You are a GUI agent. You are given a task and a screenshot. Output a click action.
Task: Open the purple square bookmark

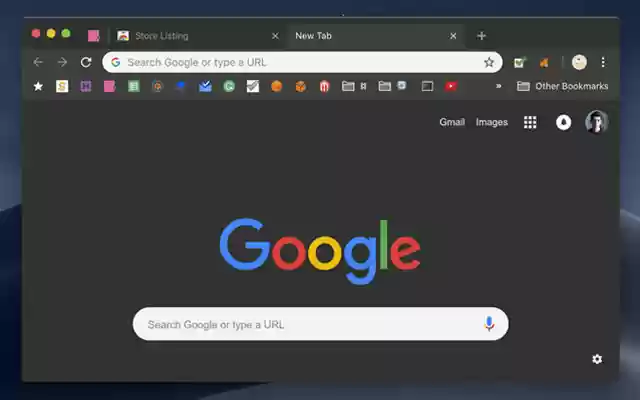86,86
